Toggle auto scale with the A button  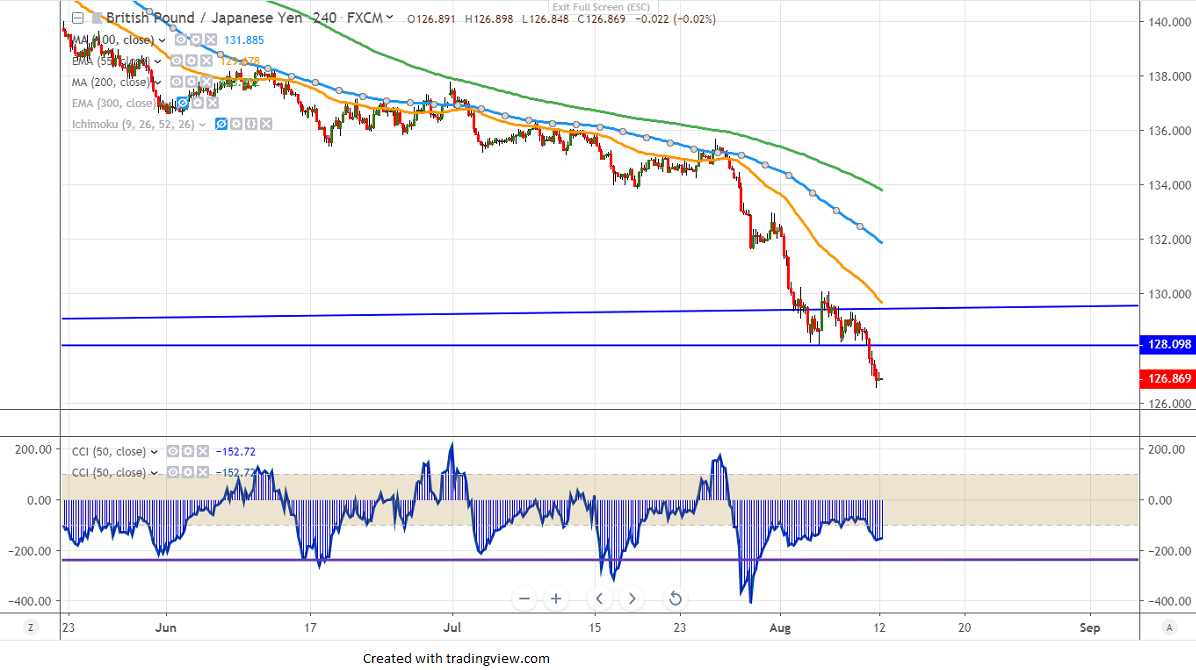pyautogui.click(x=1169, y=627)
